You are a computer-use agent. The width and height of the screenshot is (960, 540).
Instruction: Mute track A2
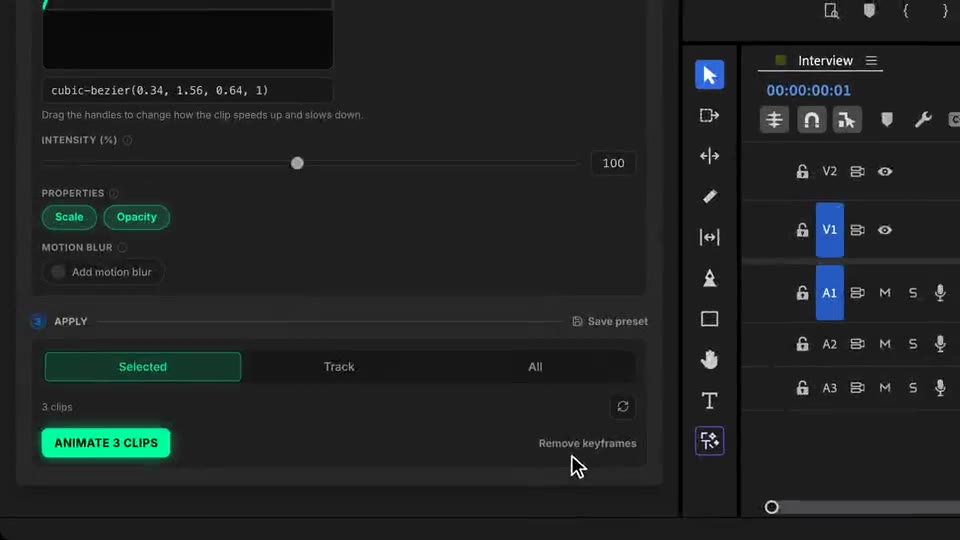885,344
